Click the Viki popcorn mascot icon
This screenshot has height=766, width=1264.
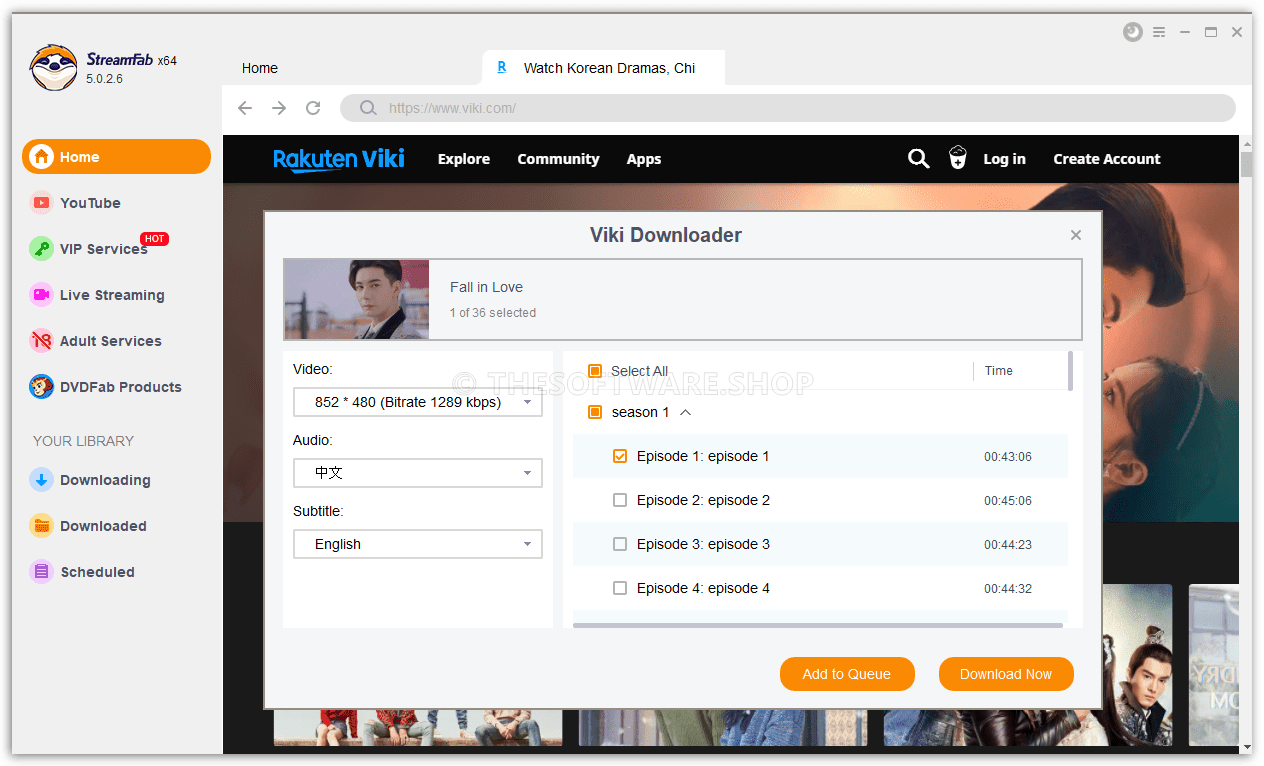[x=958, y=158]
